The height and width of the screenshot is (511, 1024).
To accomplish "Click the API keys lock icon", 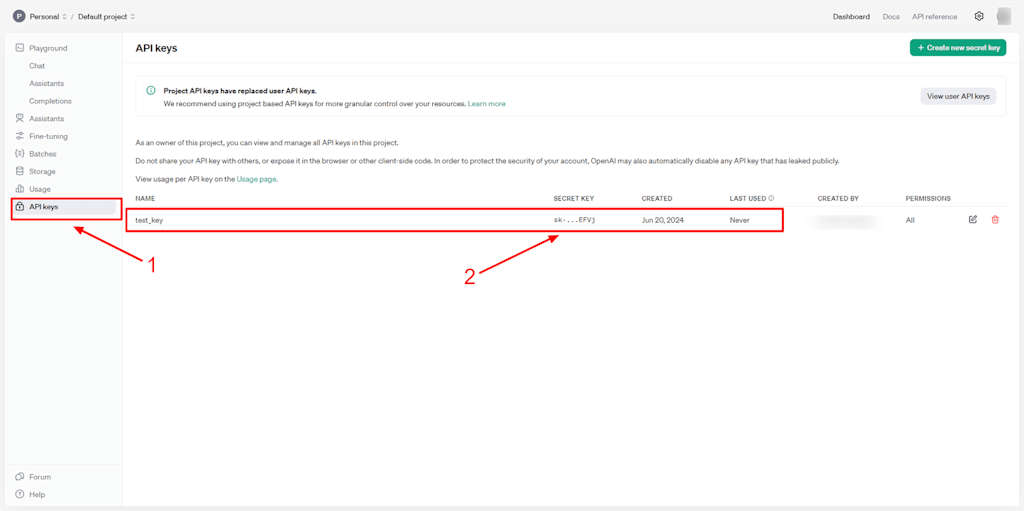I will [20, 206].
